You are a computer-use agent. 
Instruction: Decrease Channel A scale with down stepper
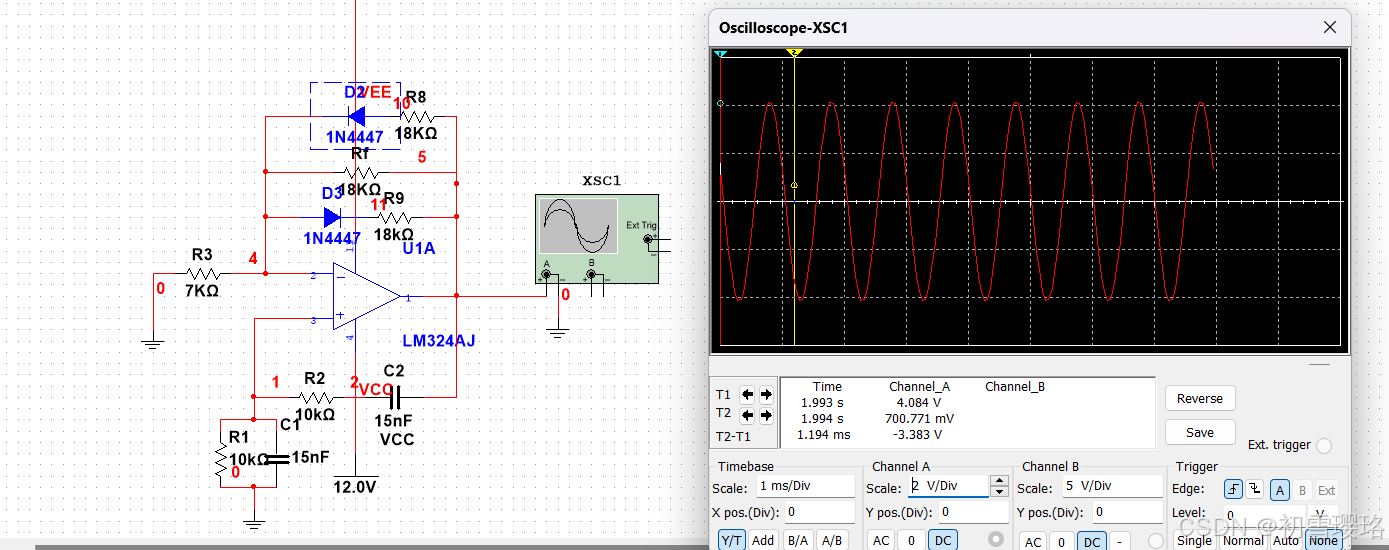(998, 491)
